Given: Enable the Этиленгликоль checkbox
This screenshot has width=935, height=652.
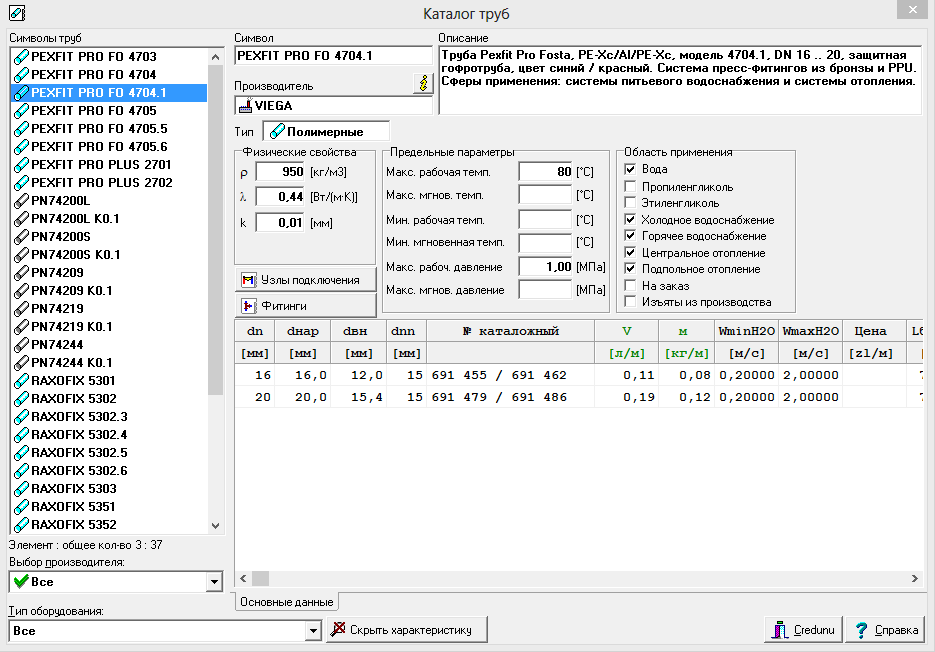Looking at the screenshot, I should 630,203.
